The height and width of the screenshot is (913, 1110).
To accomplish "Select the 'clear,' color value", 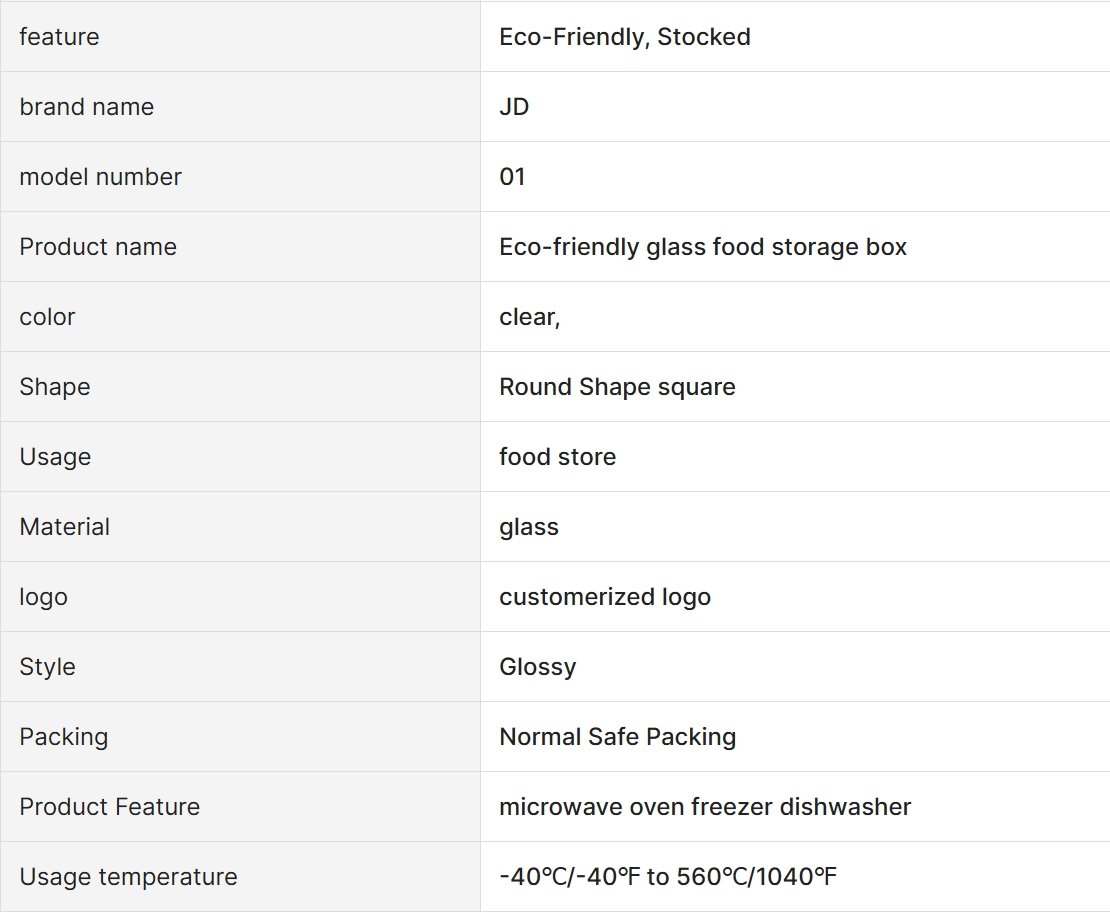I will click(530, 317).
